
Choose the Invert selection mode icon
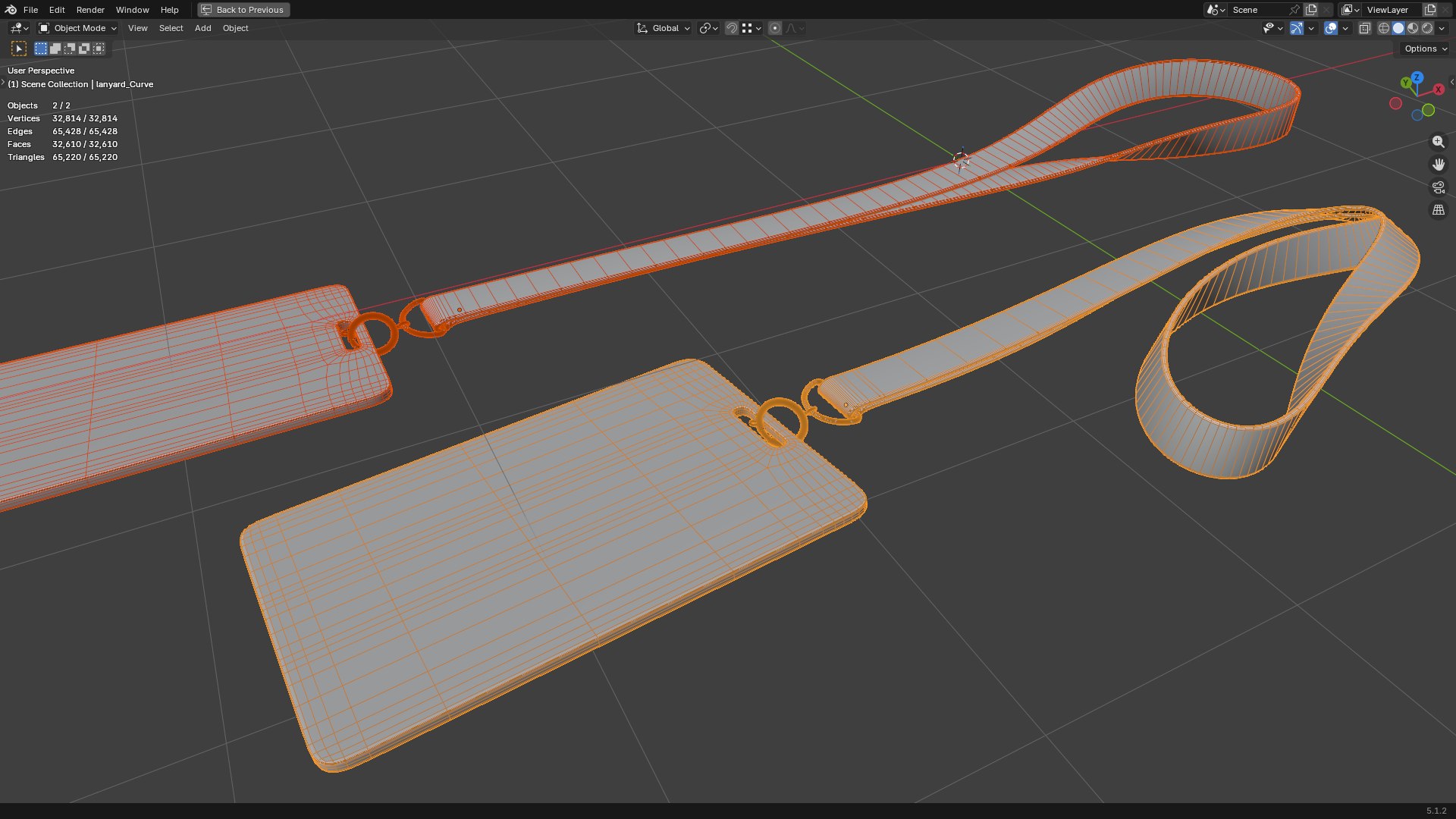coord(84,49)
